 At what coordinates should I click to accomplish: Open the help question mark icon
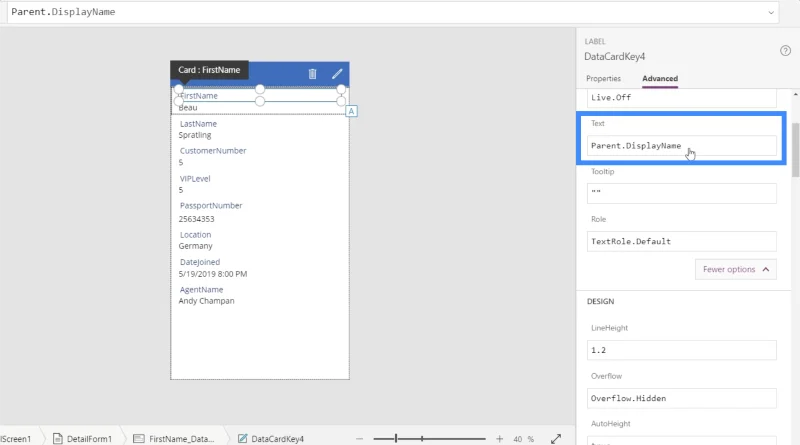pos(785,51)
